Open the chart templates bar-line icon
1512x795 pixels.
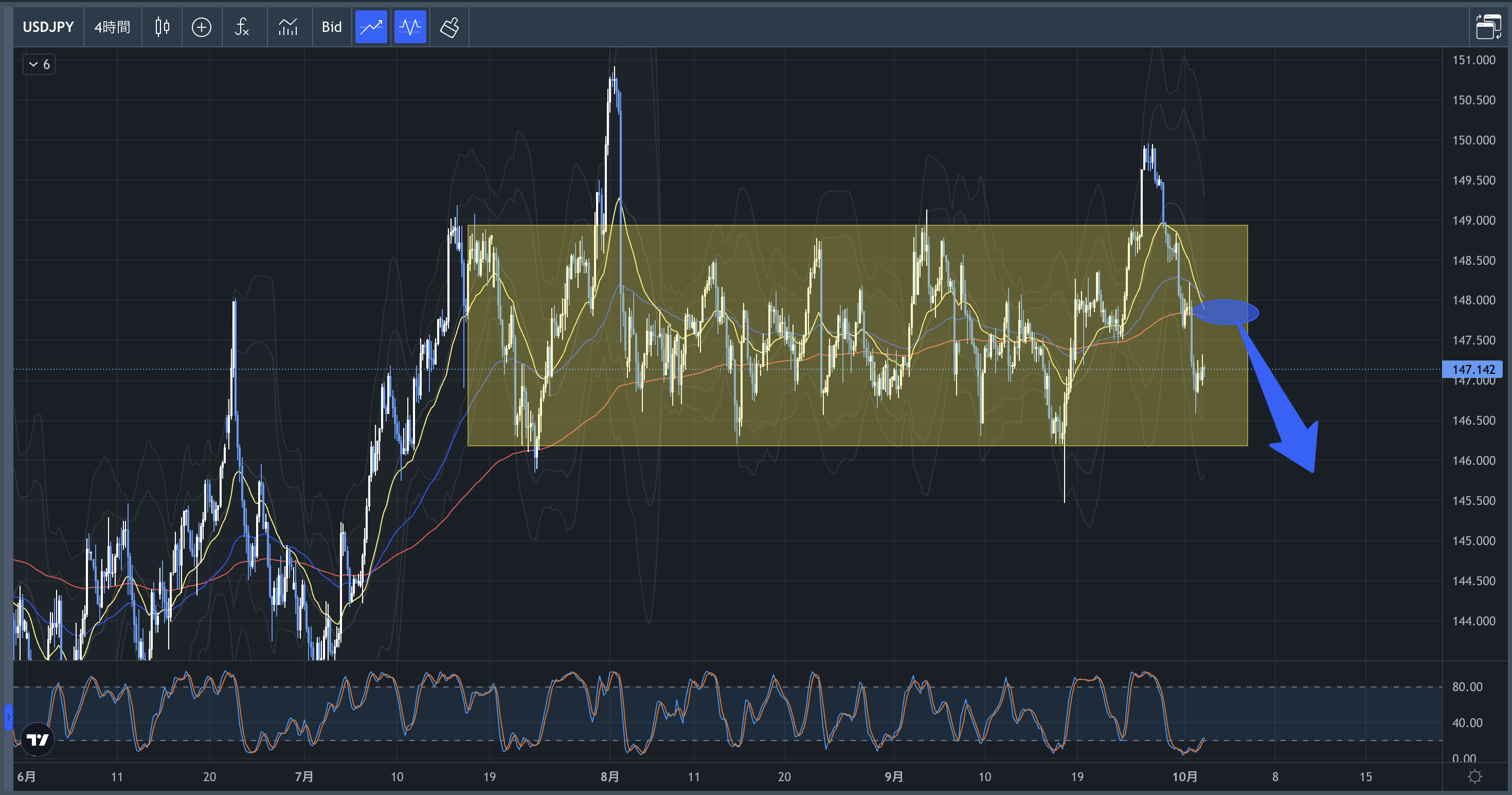[x=287, y=27]
